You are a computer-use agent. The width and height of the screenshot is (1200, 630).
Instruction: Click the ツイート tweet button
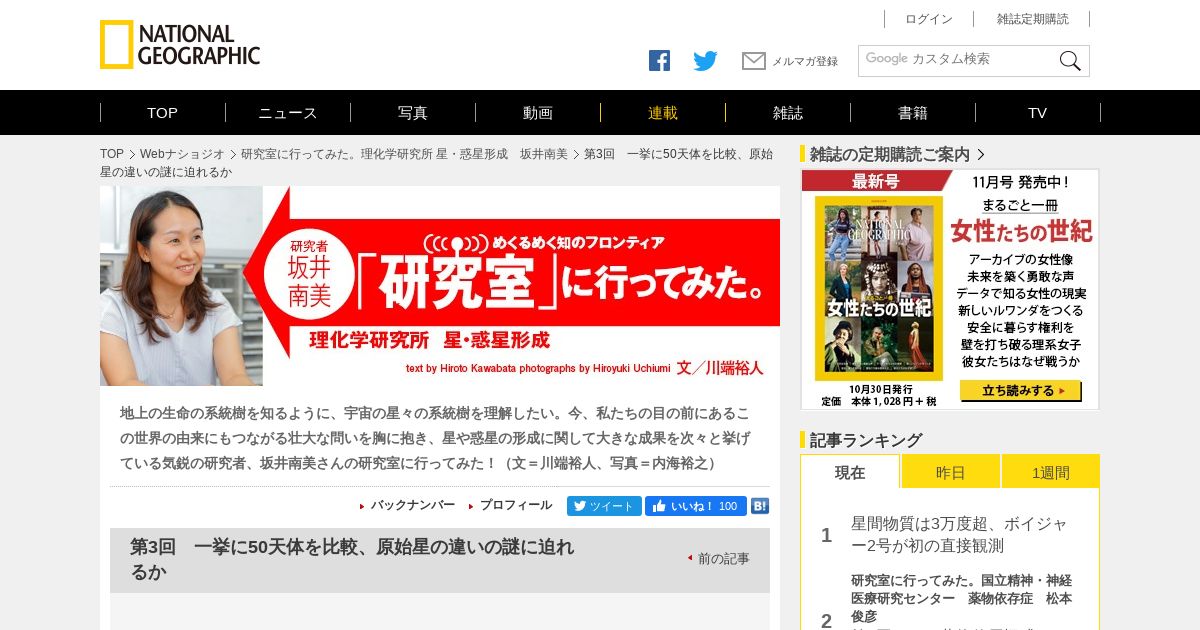click(604, 506)
